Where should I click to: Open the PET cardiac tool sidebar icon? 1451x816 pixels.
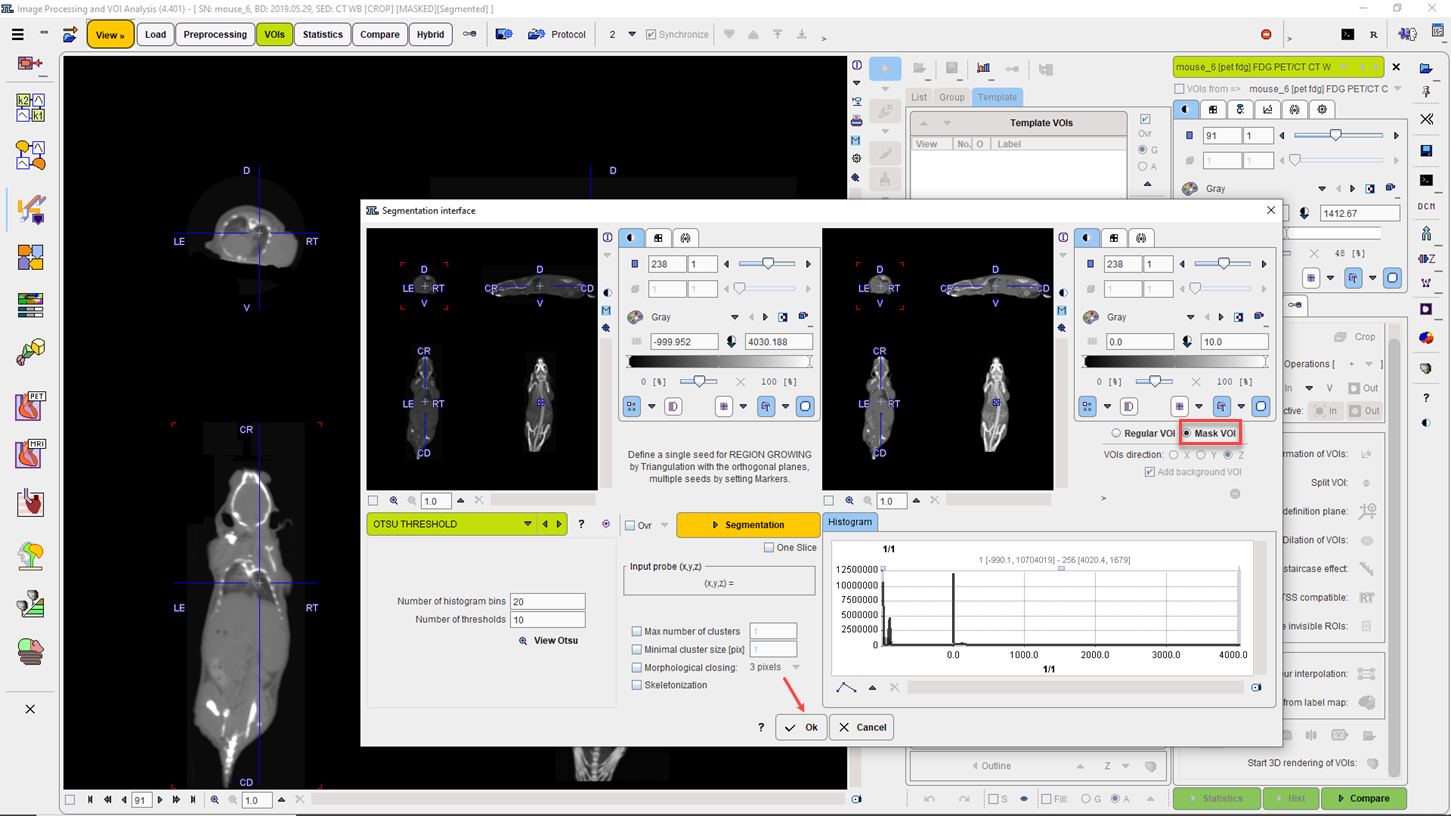click(30, 405)
